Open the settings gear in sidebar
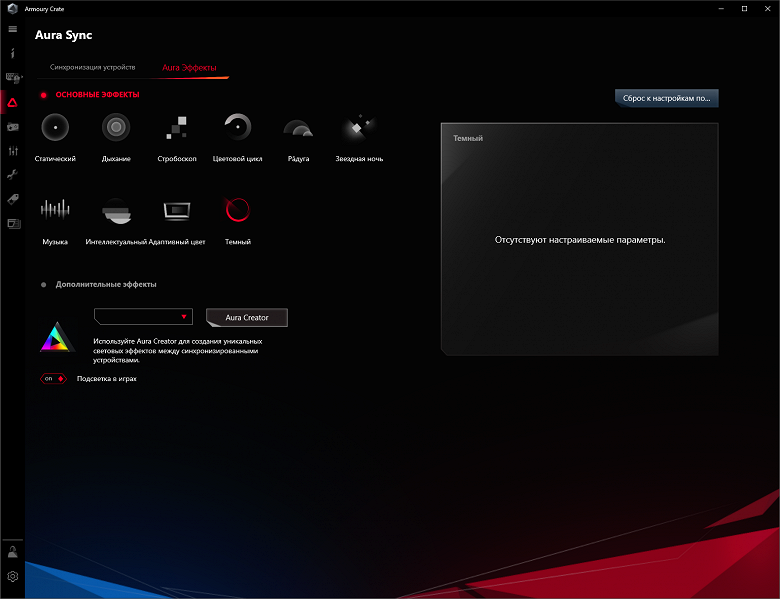The height and width of the screenshot is (599, 780). (x=12, y=576)
